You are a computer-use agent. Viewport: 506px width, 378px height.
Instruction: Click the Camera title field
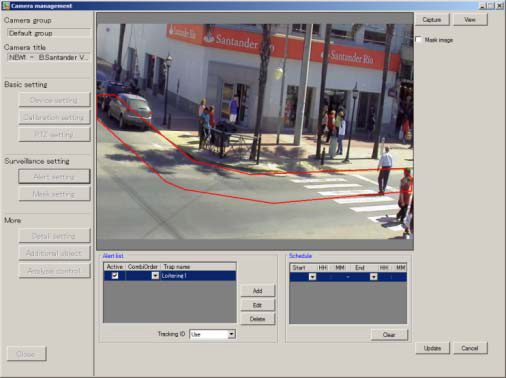(49, 57)
